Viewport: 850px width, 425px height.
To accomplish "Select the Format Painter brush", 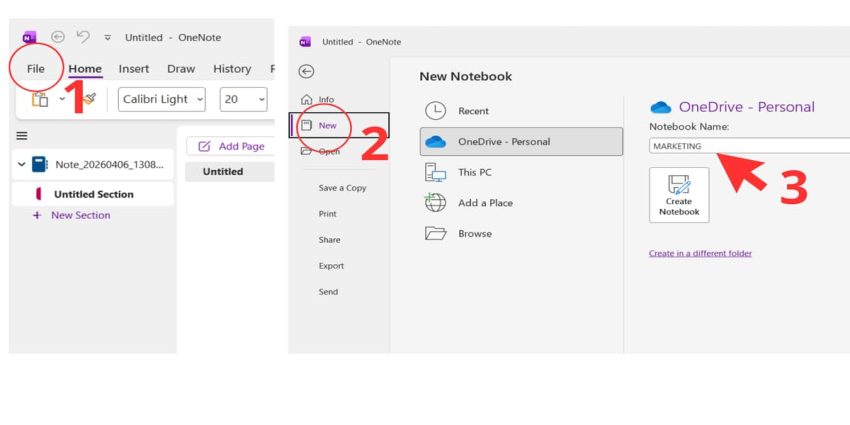I will click(90, 99).
